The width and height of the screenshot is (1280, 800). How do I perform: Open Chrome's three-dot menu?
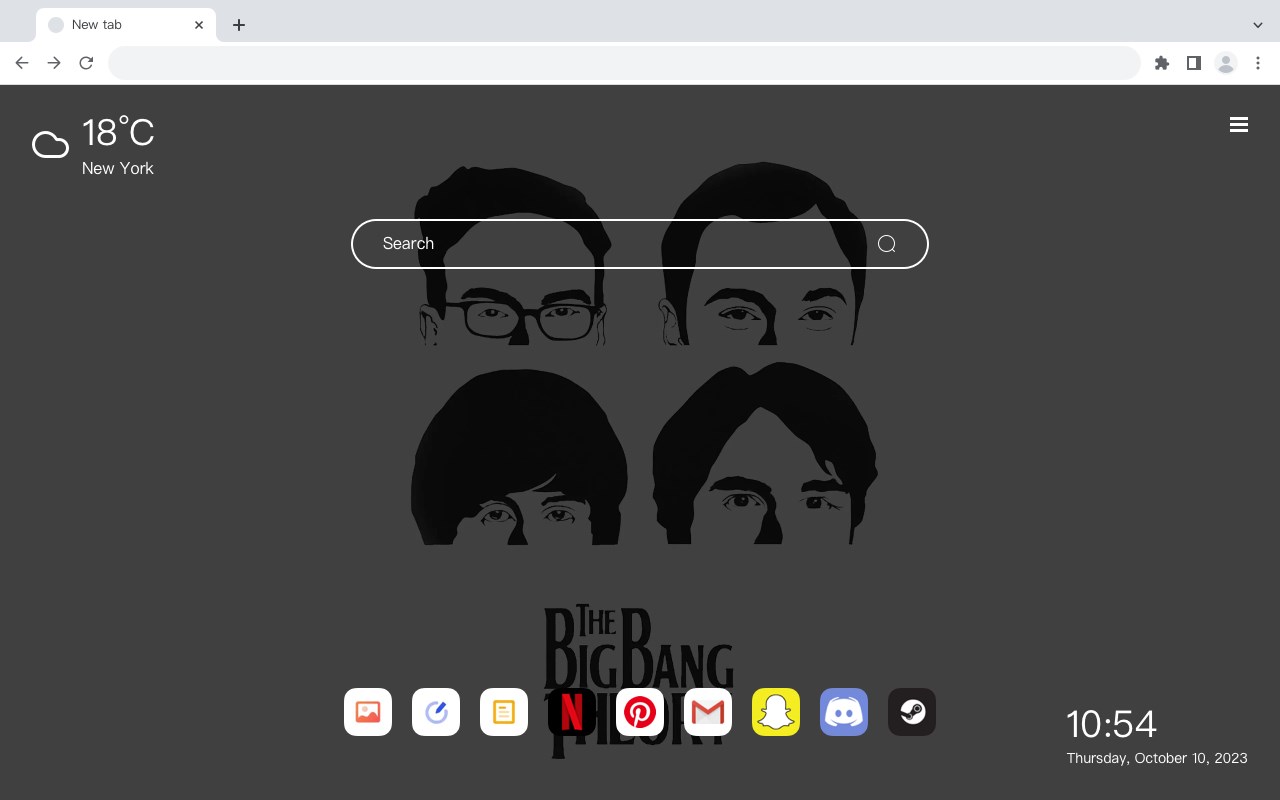point(1258,63)
